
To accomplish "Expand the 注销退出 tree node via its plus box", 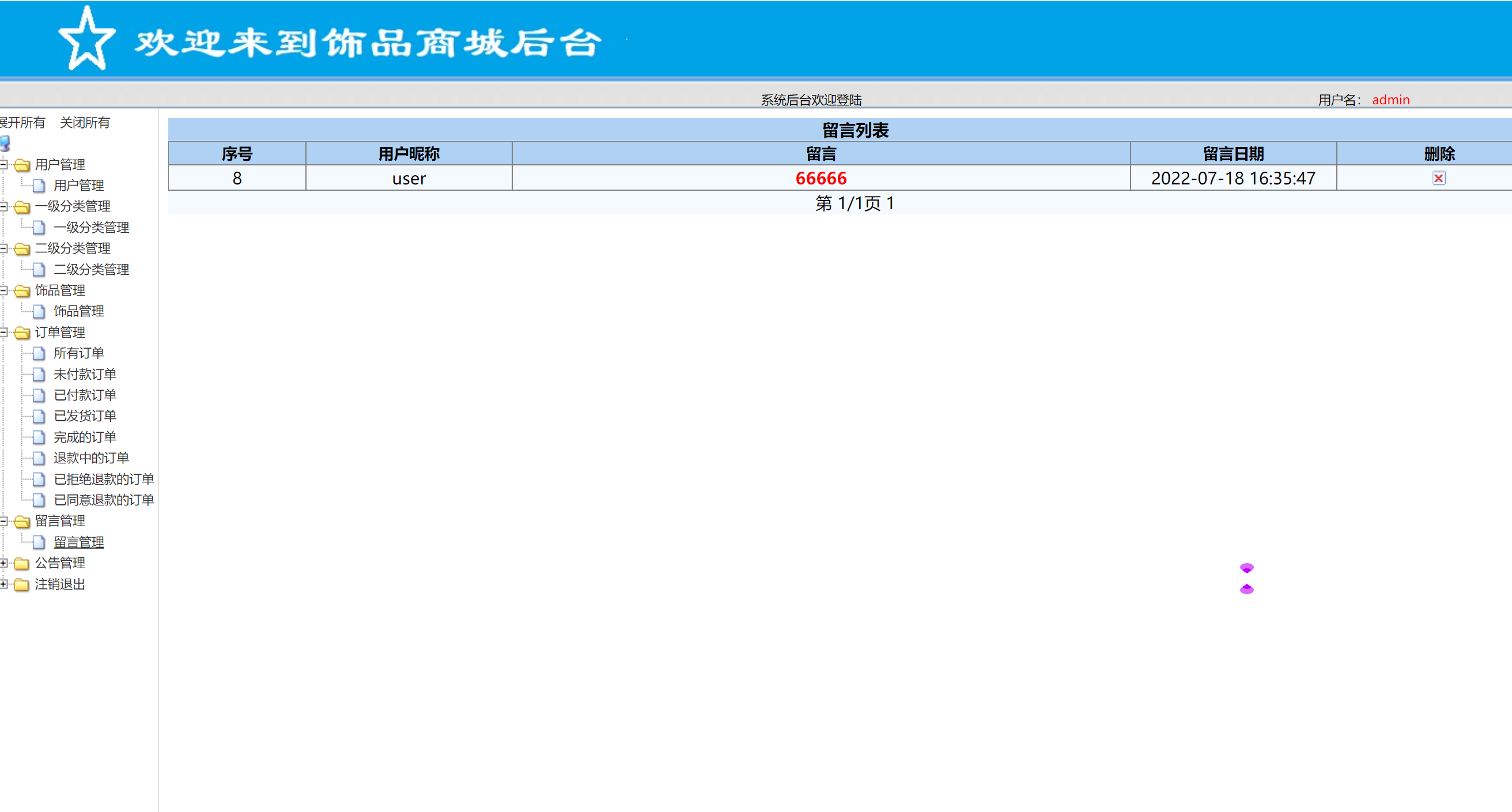I will coord(3,584).
